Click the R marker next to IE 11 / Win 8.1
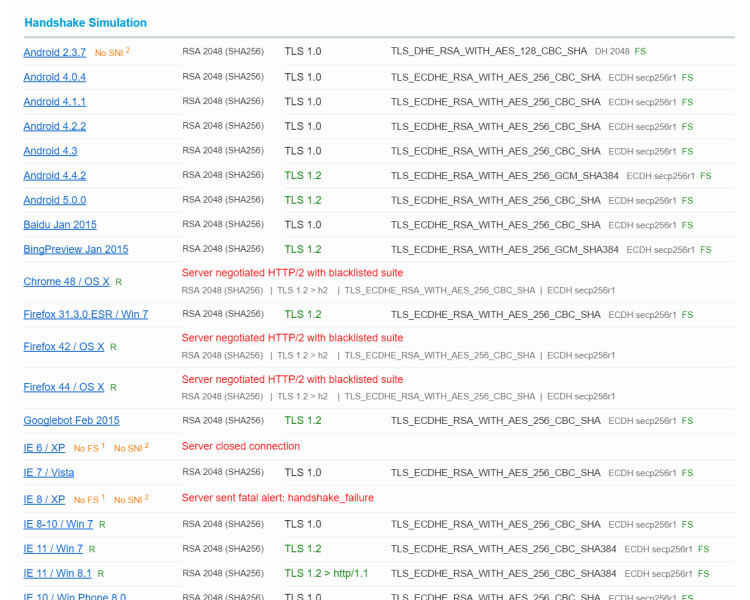The width and height of the screenshot is (750, 600). [x=100, y=574]
